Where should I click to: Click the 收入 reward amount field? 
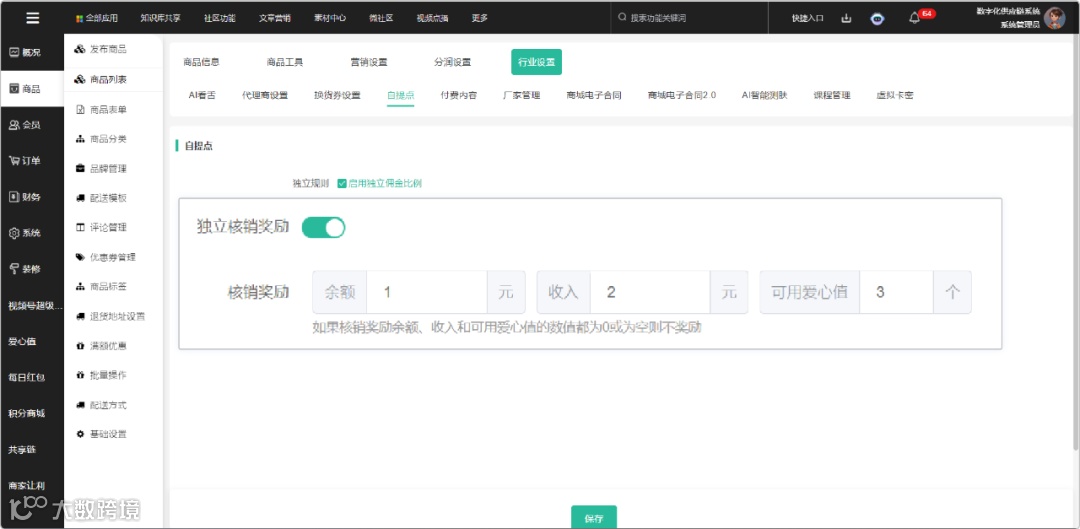650,292
